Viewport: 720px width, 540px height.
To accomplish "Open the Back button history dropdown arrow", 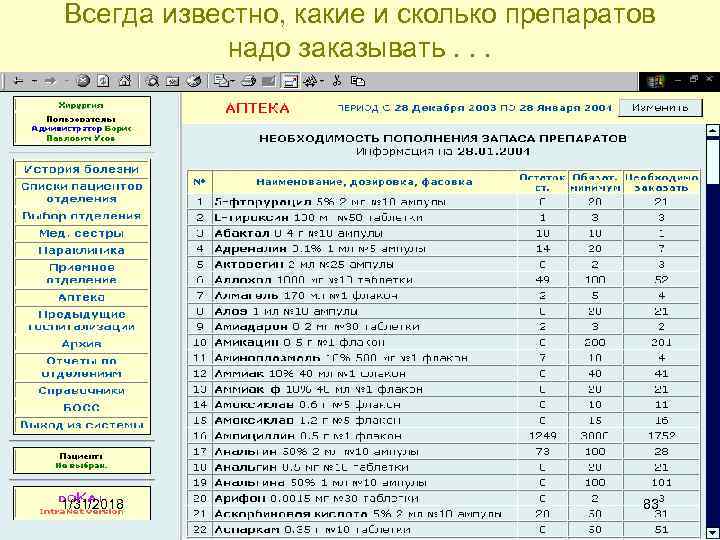I will 34,82.
